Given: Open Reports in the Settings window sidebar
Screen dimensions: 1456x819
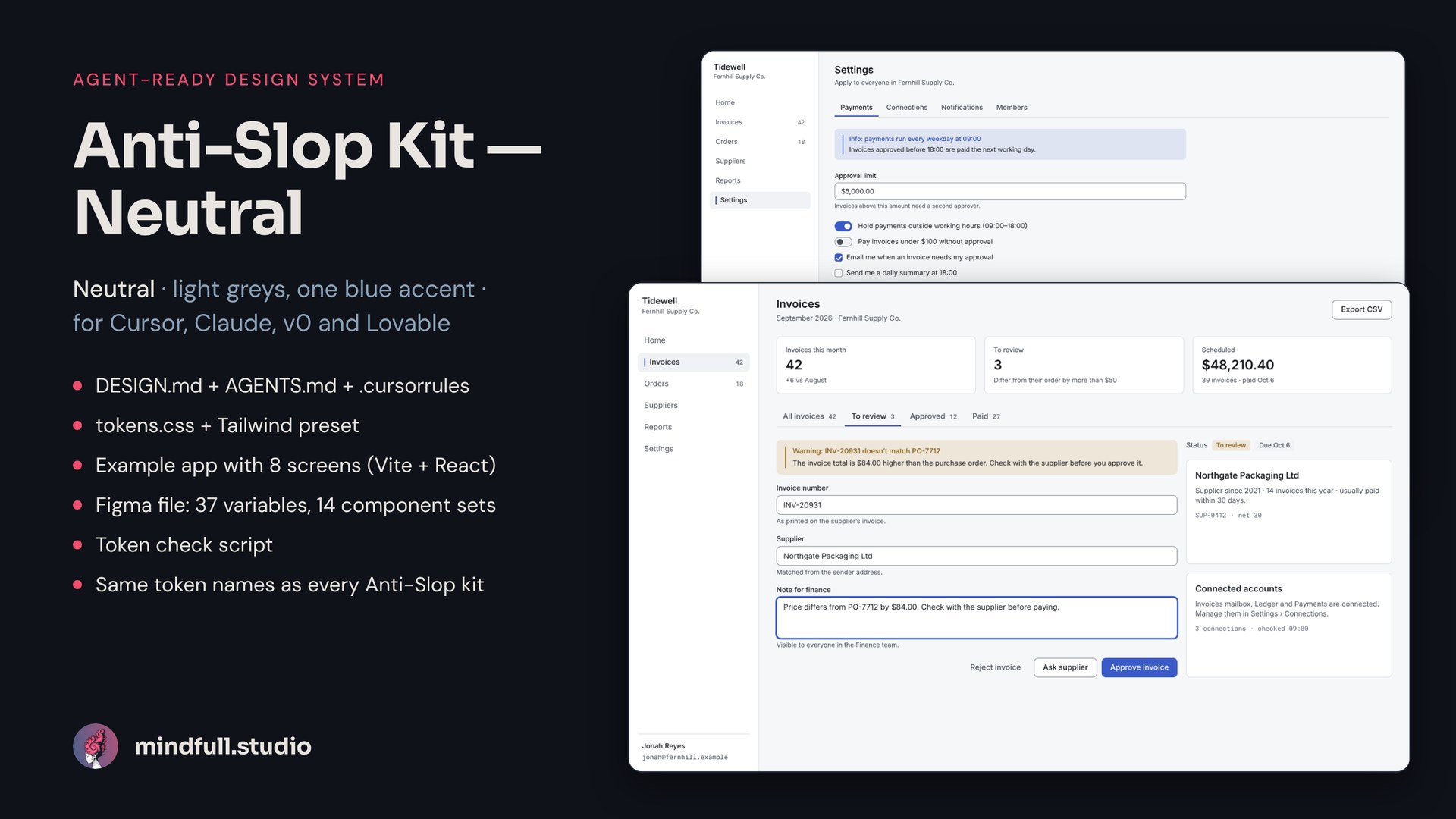Looking at the screenshot, I should [760, 180].
